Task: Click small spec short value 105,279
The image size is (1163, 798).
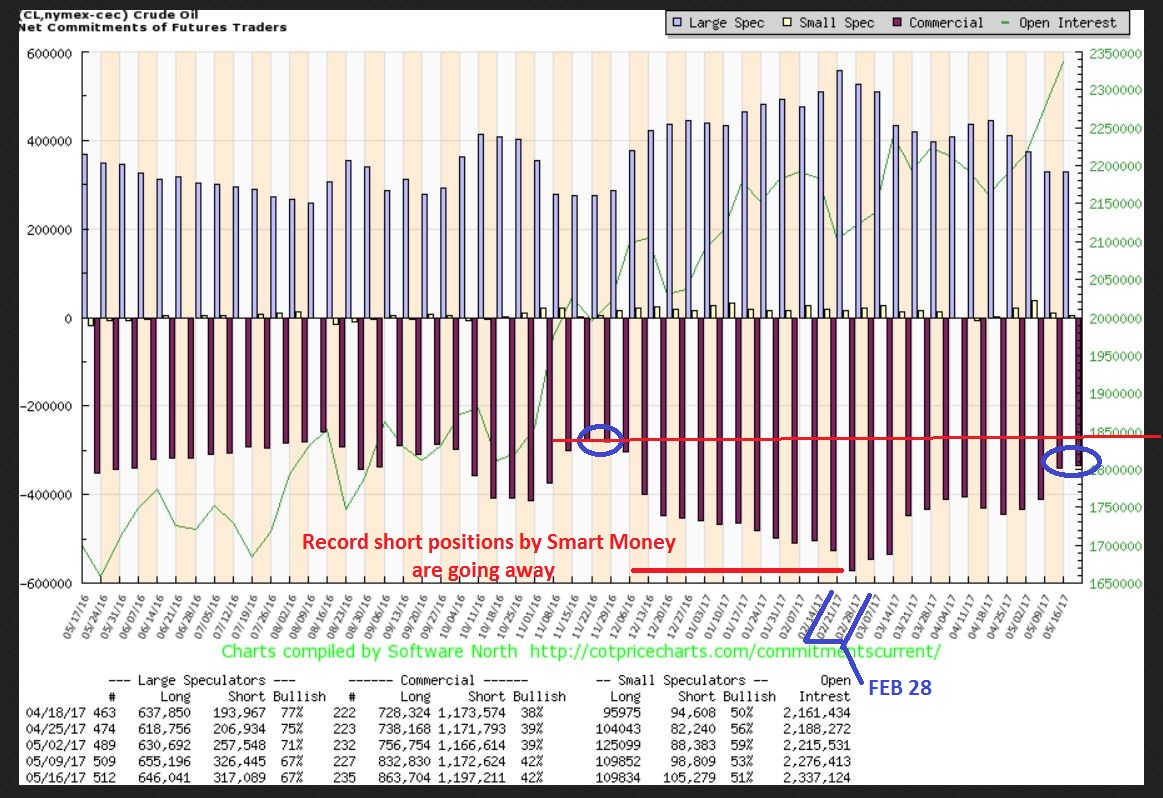Action: (690, 778)
